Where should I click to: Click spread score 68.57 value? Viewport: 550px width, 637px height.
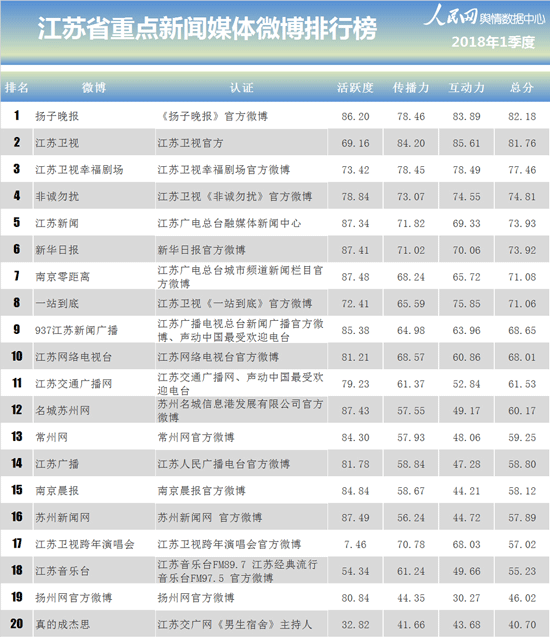pos(411,358)
